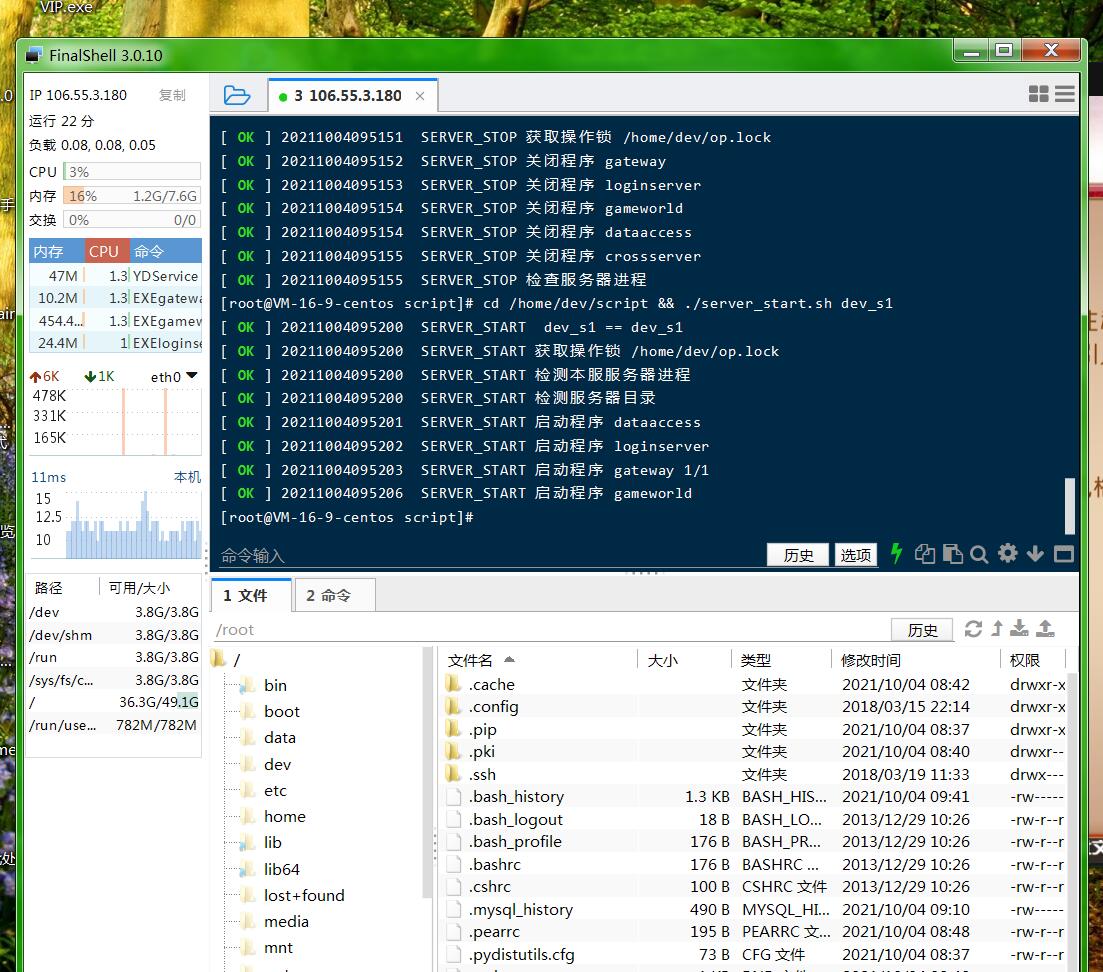This screenshot has width=1103, height=972.
Task: Switch to the 2 命令 tab
Action: 329,596
